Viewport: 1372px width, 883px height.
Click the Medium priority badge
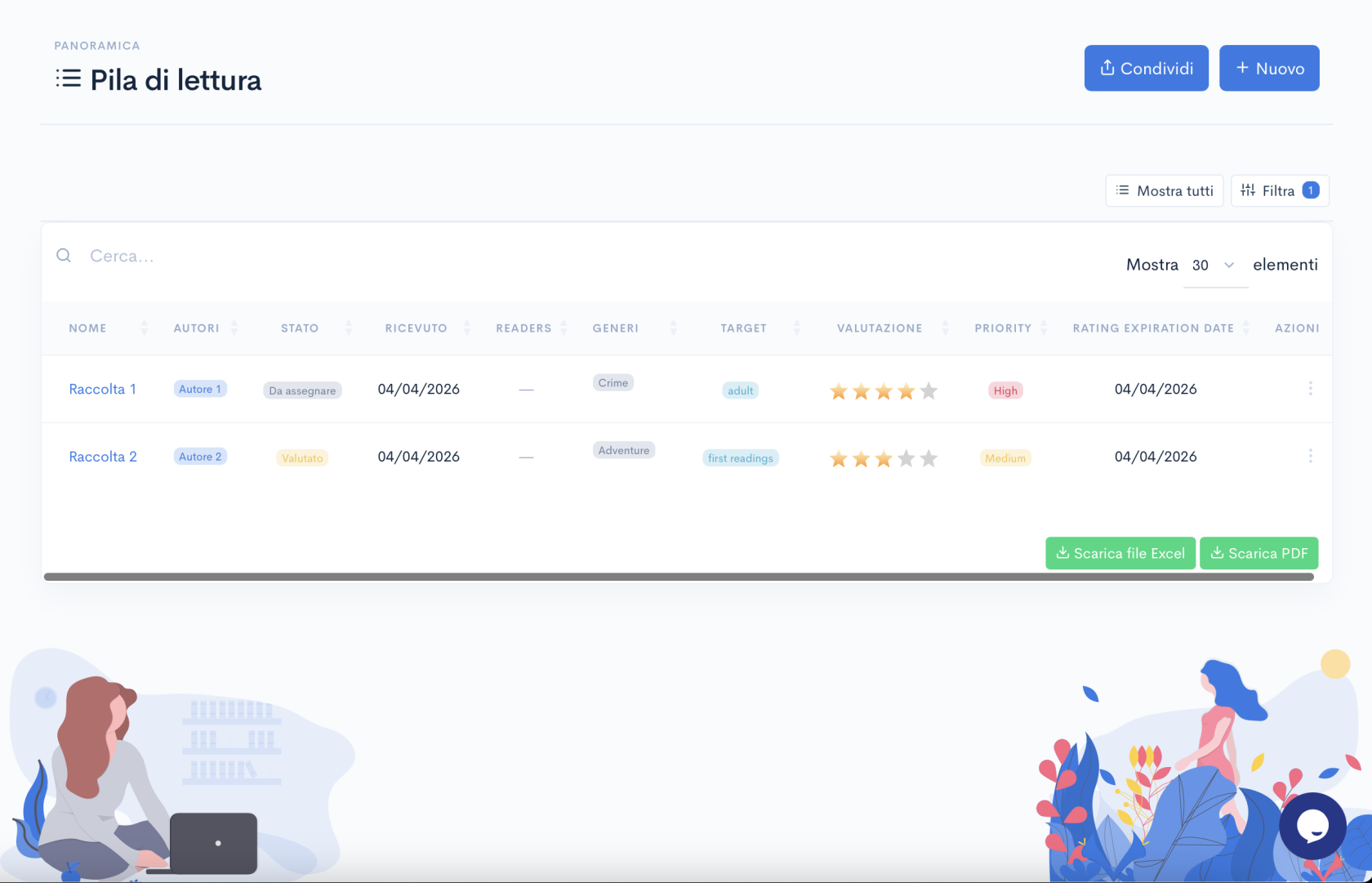pos(1005,458)
